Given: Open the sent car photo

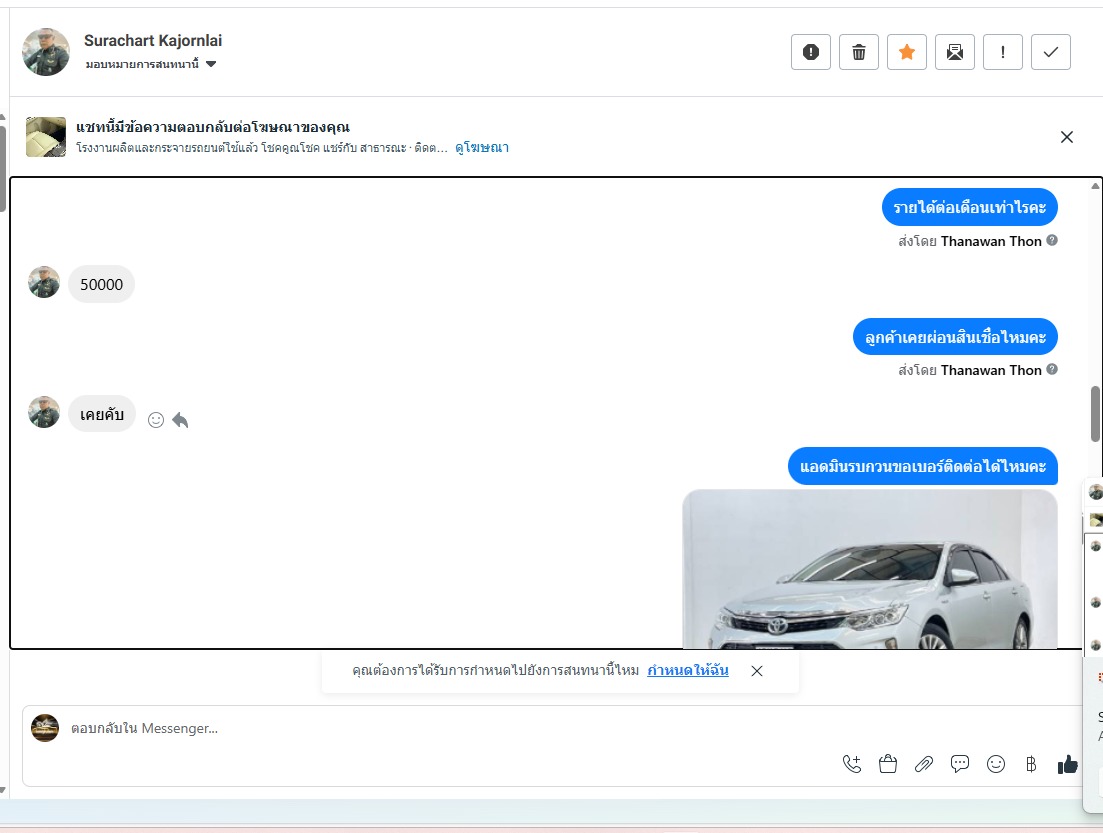Looking at the screenshot, I should click(869, 568).
